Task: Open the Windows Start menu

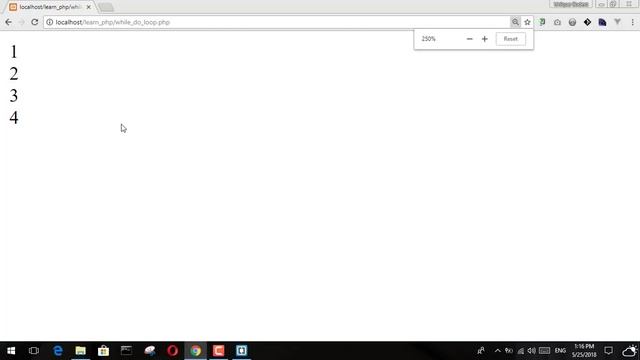Action: 11,351
